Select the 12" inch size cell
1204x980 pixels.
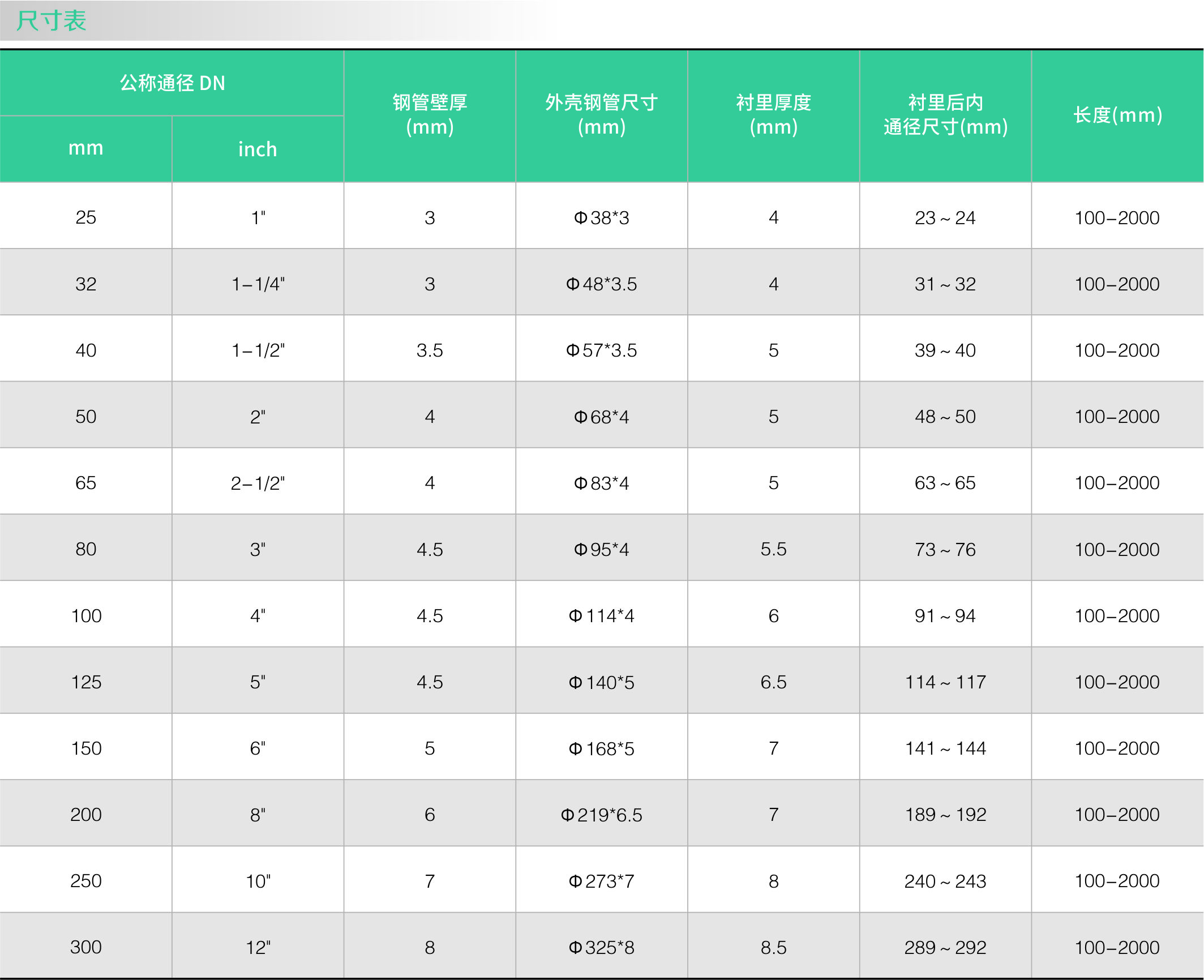click(x=258, y=947)
